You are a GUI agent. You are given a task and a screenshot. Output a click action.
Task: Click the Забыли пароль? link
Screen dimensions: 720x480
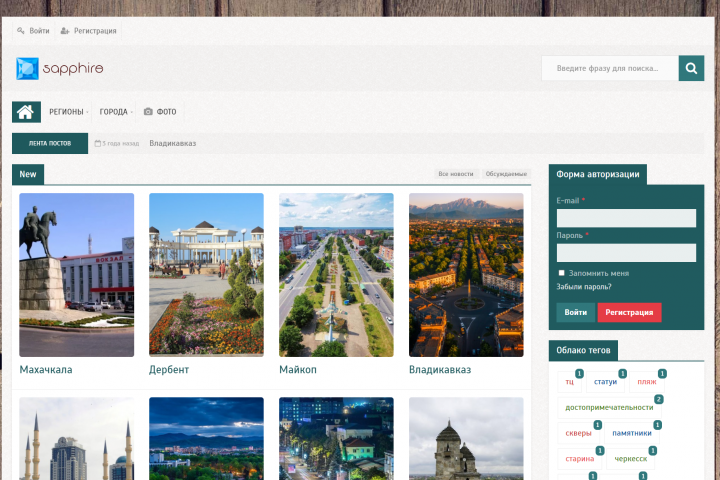(x=584, y=287)
